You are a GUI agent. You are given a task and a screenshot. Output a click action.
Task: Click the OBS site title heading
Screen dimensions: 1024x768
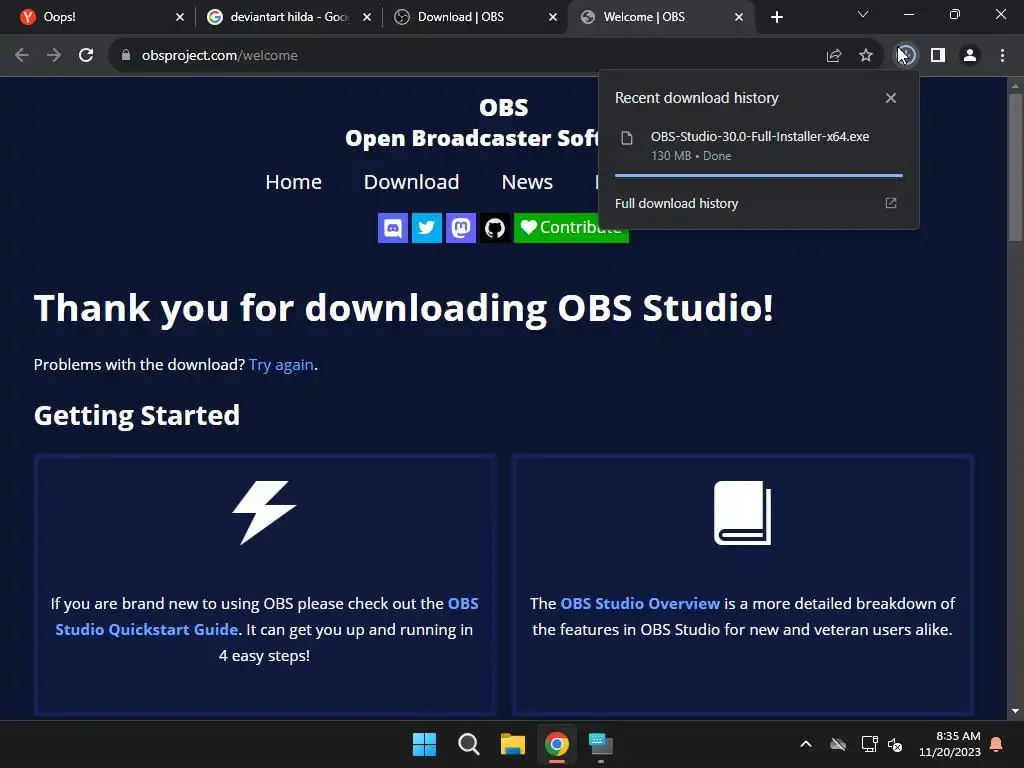coord(504,107)
